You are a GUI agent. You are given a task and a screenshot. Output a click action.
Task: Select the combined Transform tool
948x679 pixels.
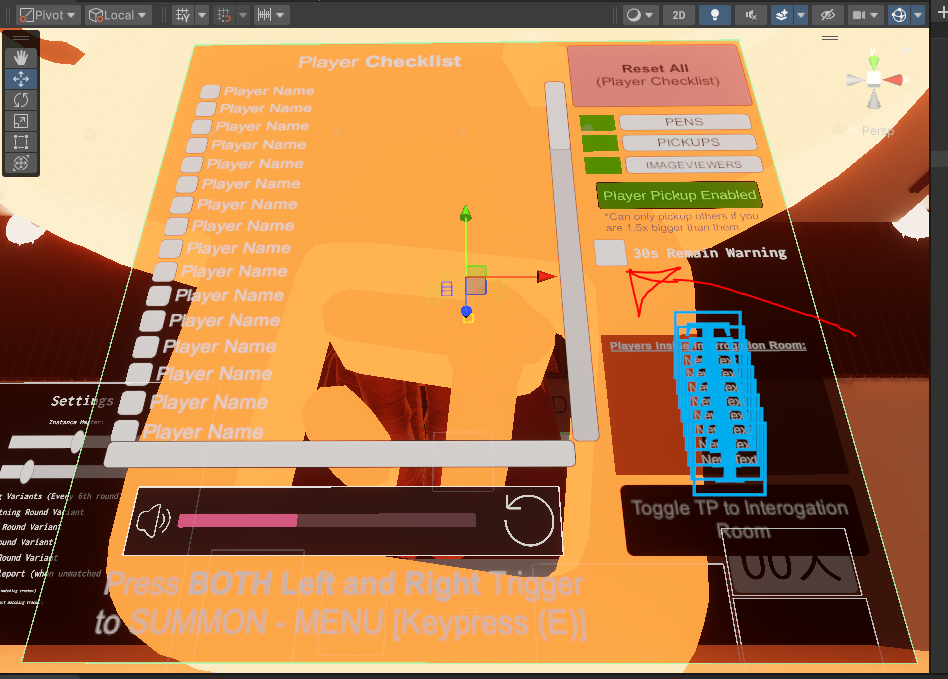[21, 163]
